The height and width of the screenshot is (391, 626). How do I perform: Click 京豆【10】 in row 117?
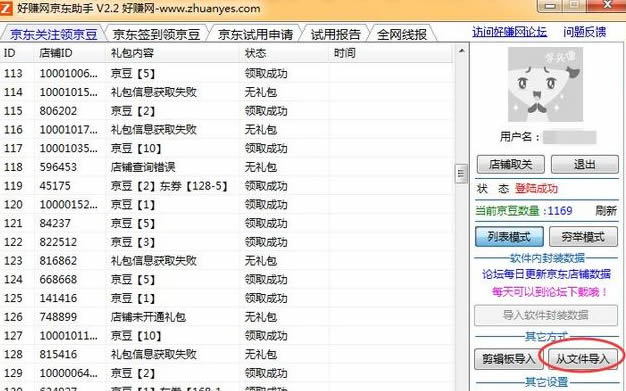tap(136, 149)
